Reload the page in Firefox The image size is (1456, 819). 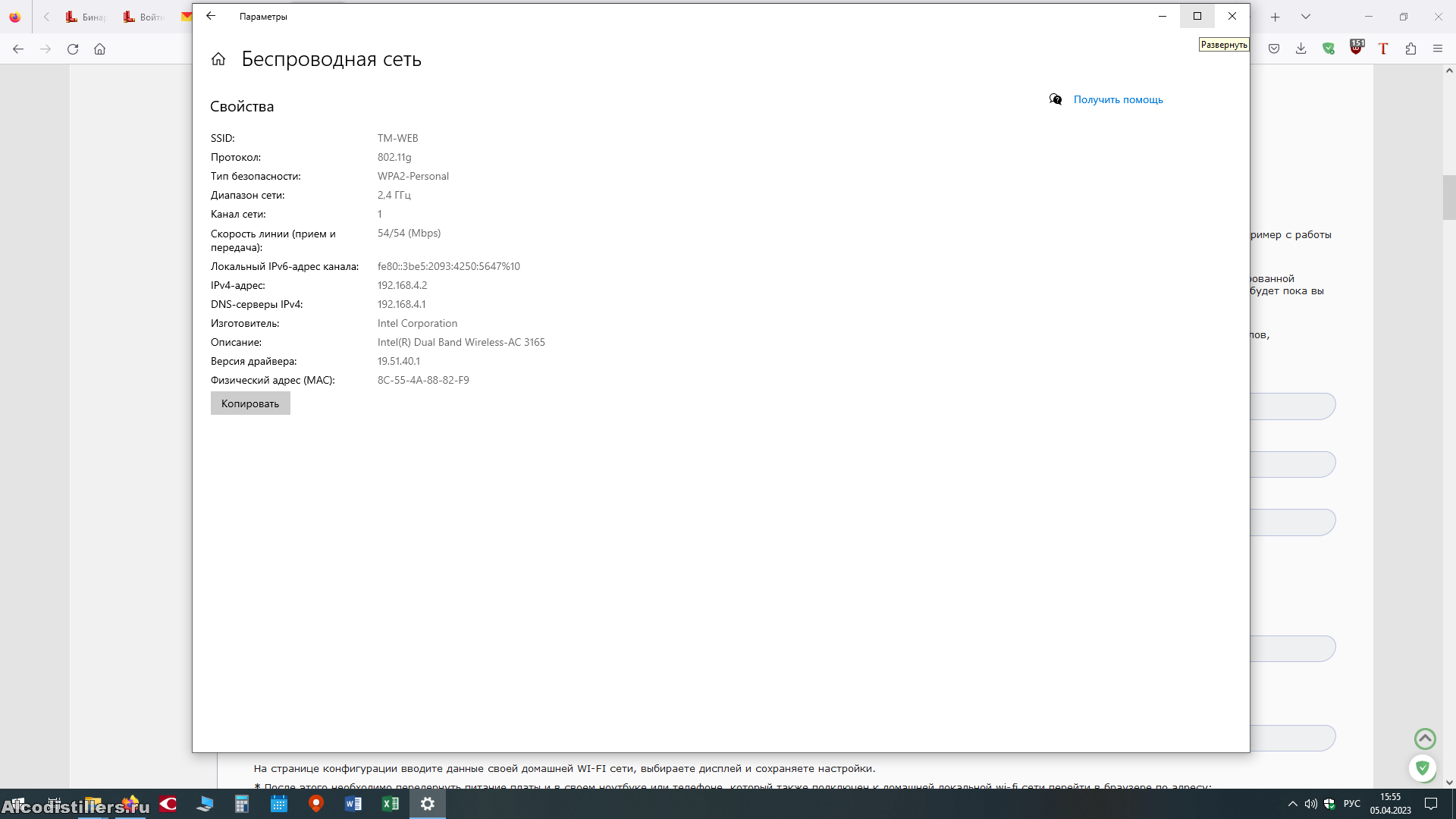click(73, 49)
